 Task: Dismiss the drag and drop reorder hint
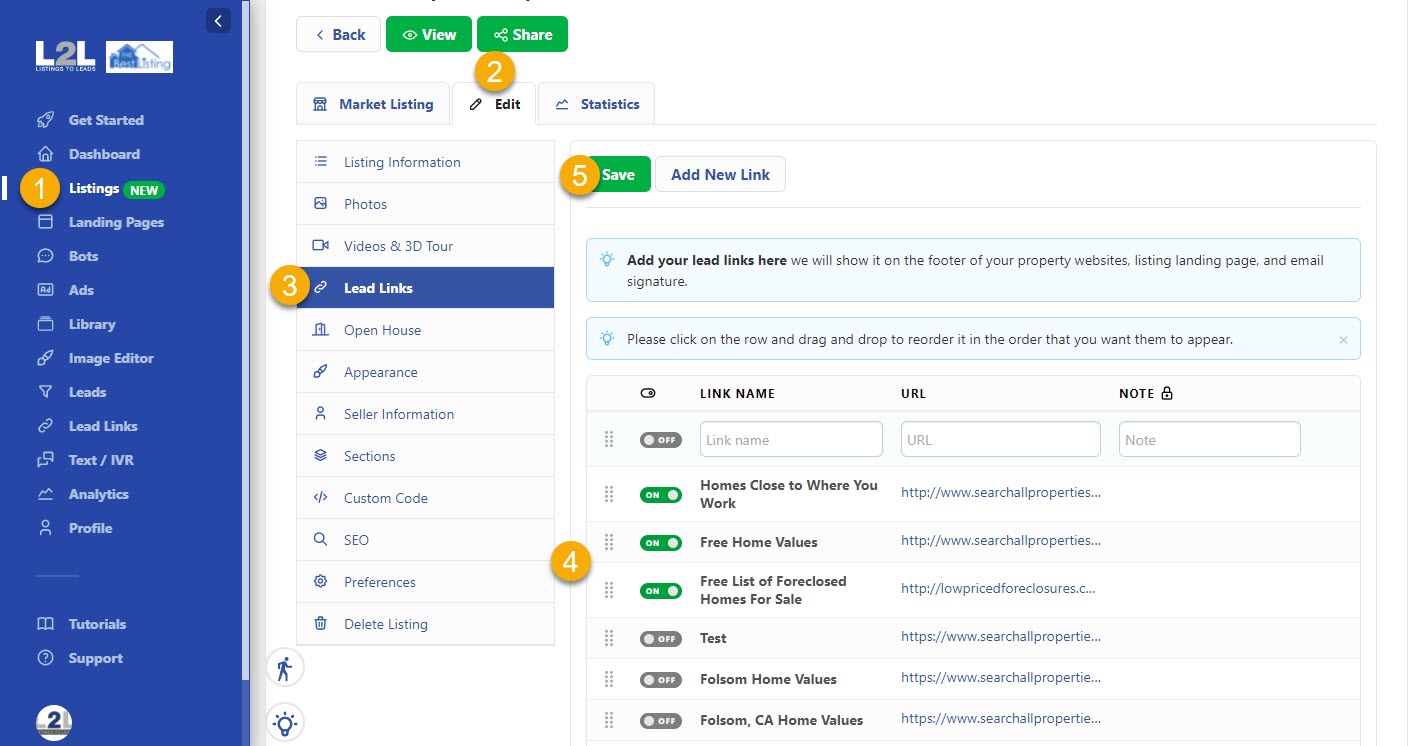1343,340
